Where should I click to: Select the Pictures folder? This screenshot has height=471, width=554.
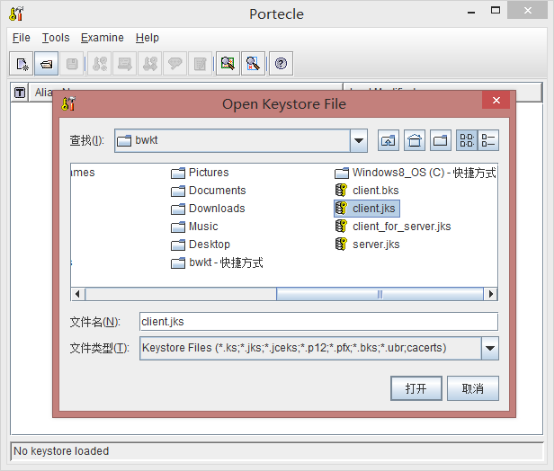click(x=200, y=172)
